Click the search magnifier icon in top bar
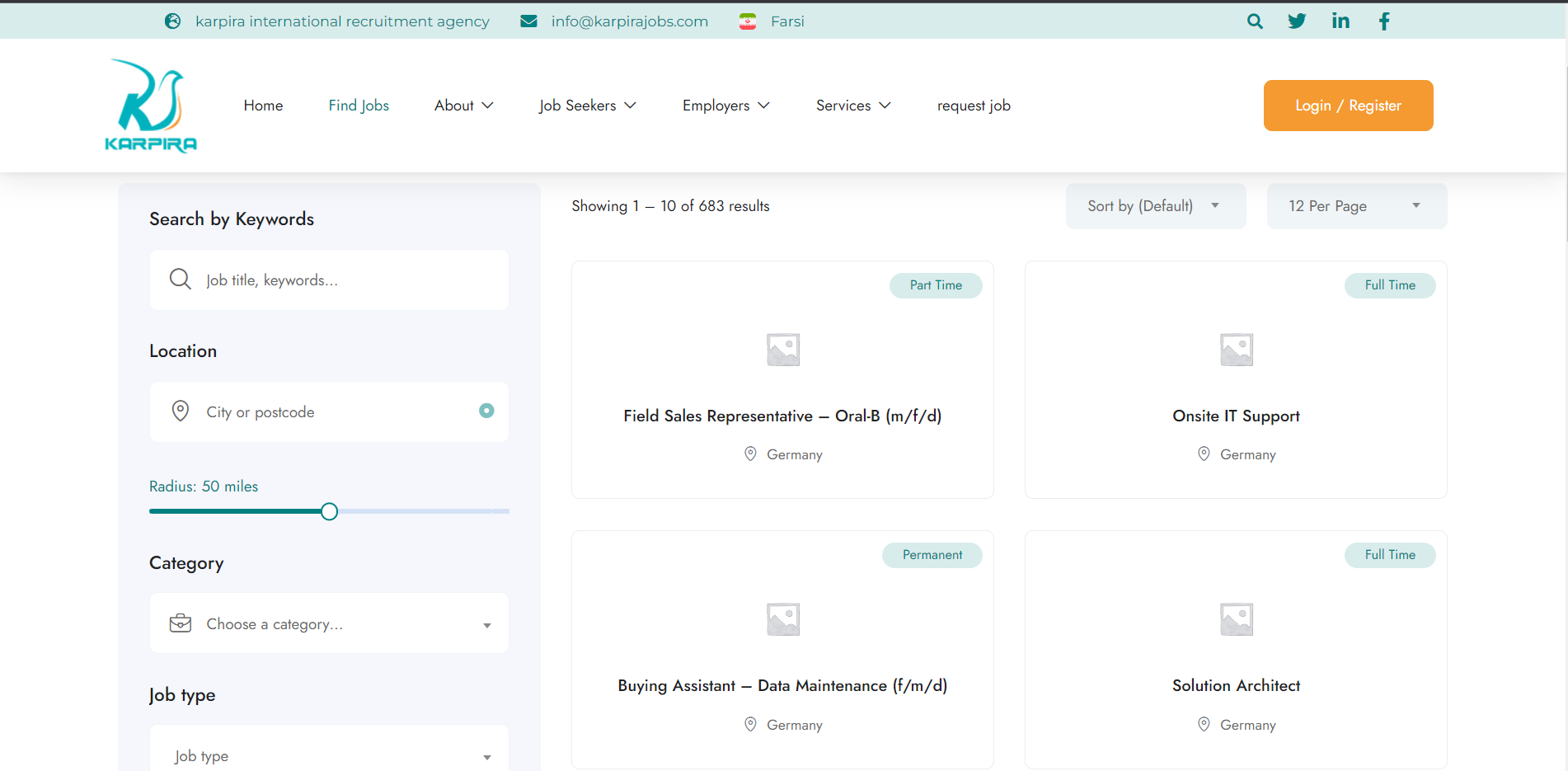 1255,21
